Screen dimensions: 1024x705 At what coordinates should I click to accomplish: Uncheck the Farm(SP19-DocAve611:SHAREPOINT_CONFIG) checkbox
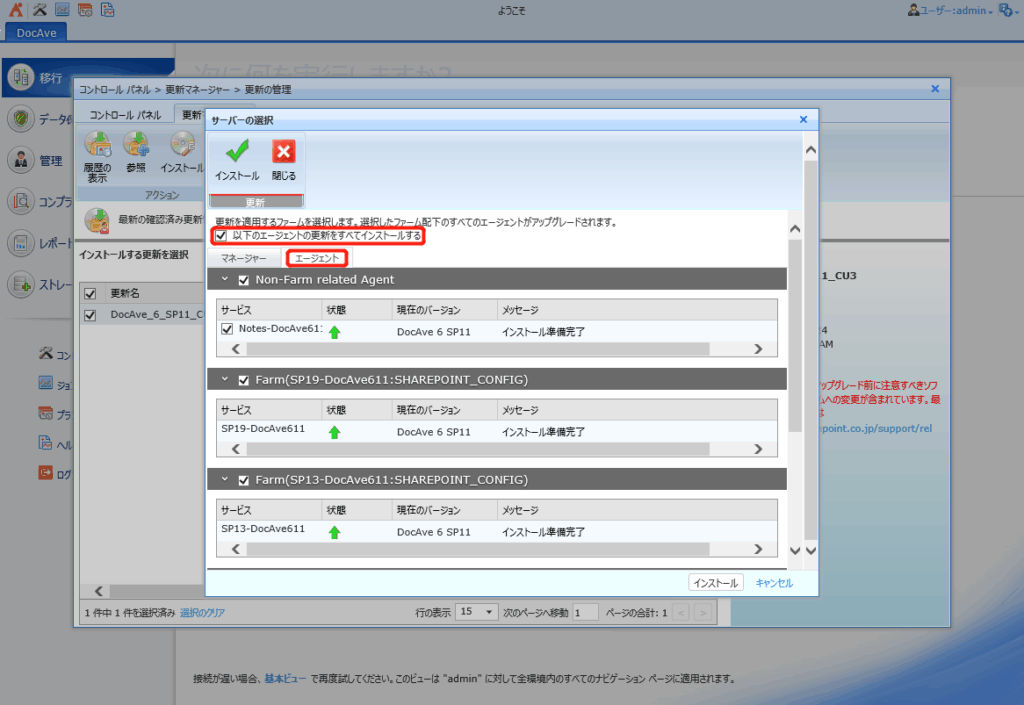[x=244, y=380]
